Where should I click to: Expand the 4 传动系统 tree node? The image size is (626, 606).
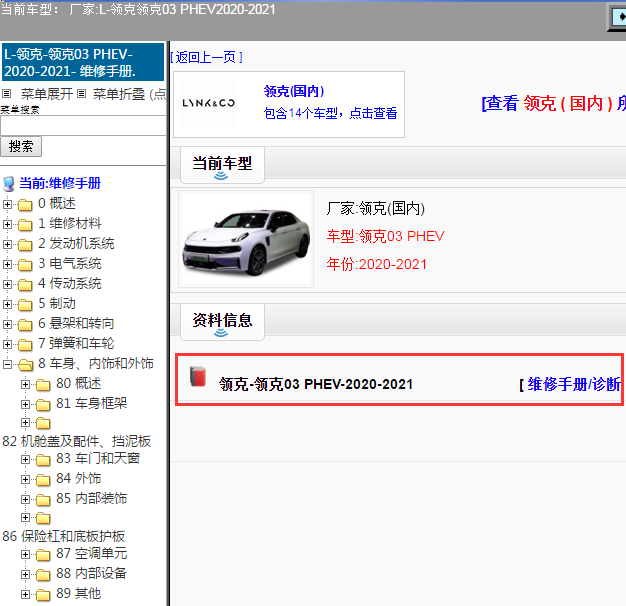(x=7, y=284)
